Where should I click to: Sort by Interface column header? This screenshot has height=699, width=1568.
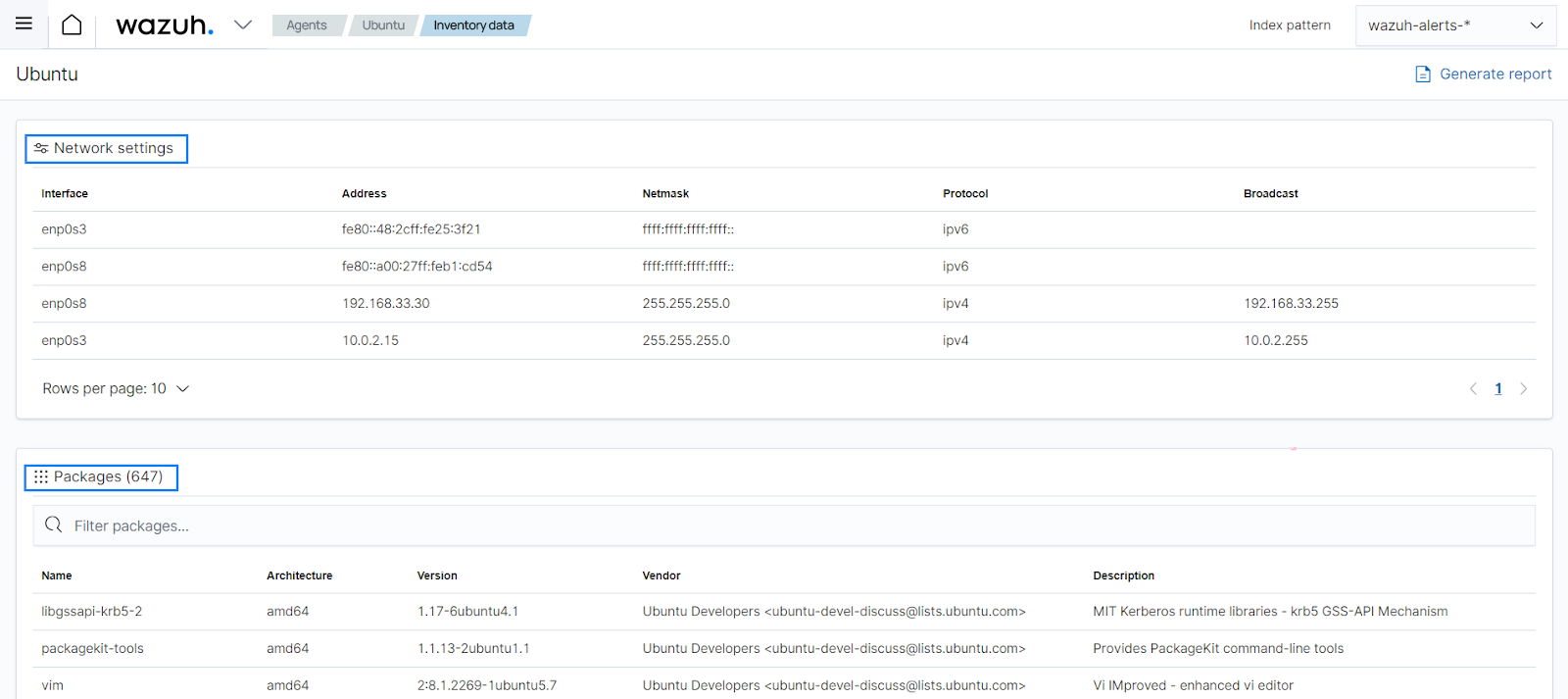pyautogui.click(x=65, y=194)
